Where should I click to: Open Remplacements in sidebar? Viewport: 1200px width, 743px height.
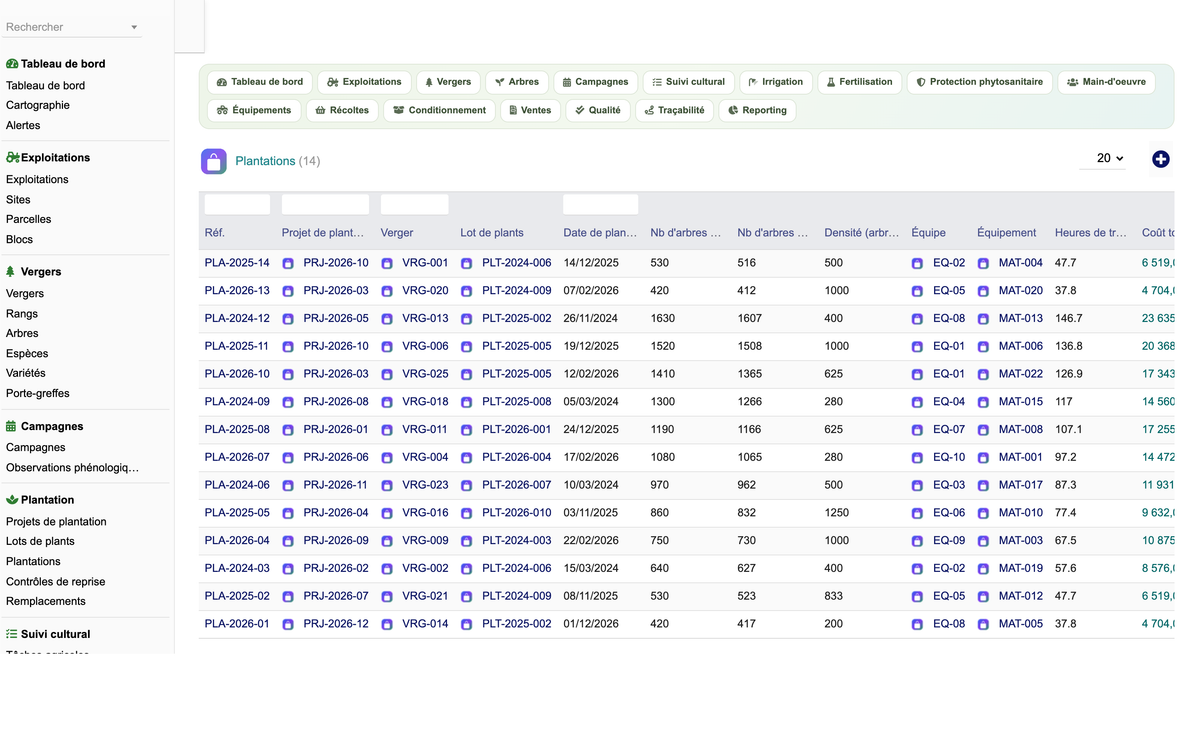coord(46,601)
